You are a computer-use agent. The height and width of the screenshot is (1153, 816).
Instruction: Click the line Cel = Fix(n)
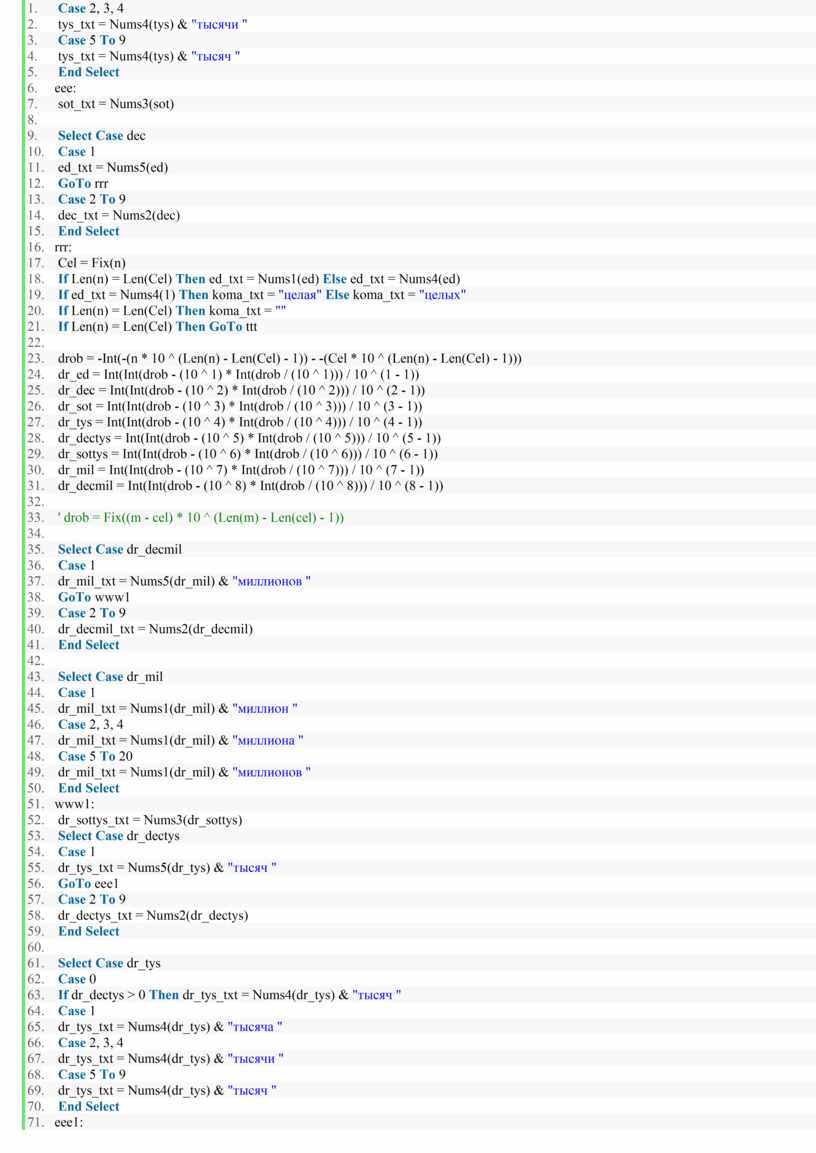coord(91,263)
